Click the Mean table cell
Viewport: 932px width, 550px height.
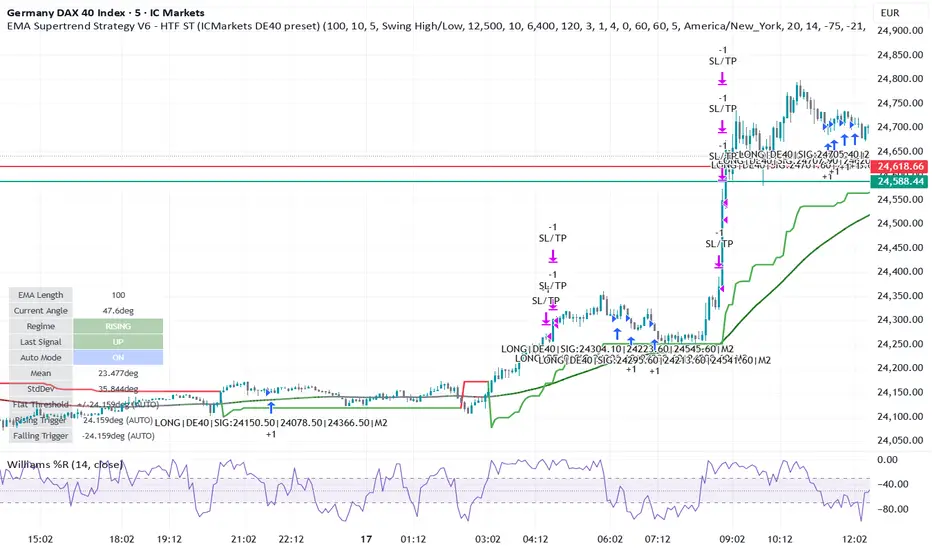pos(40,373)
